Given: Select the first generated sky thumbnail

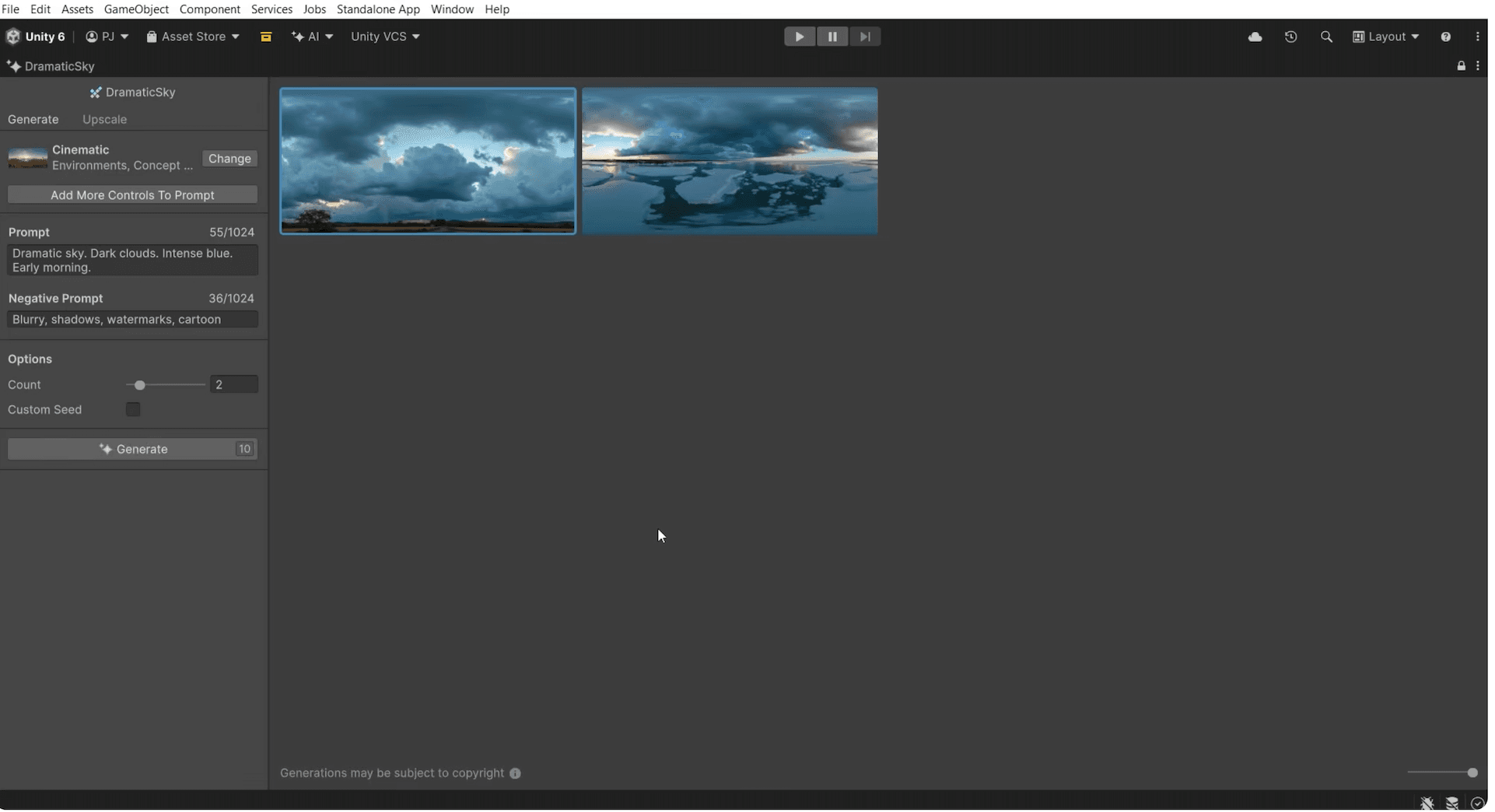Looking at the screenshot, I should point(428,161).
